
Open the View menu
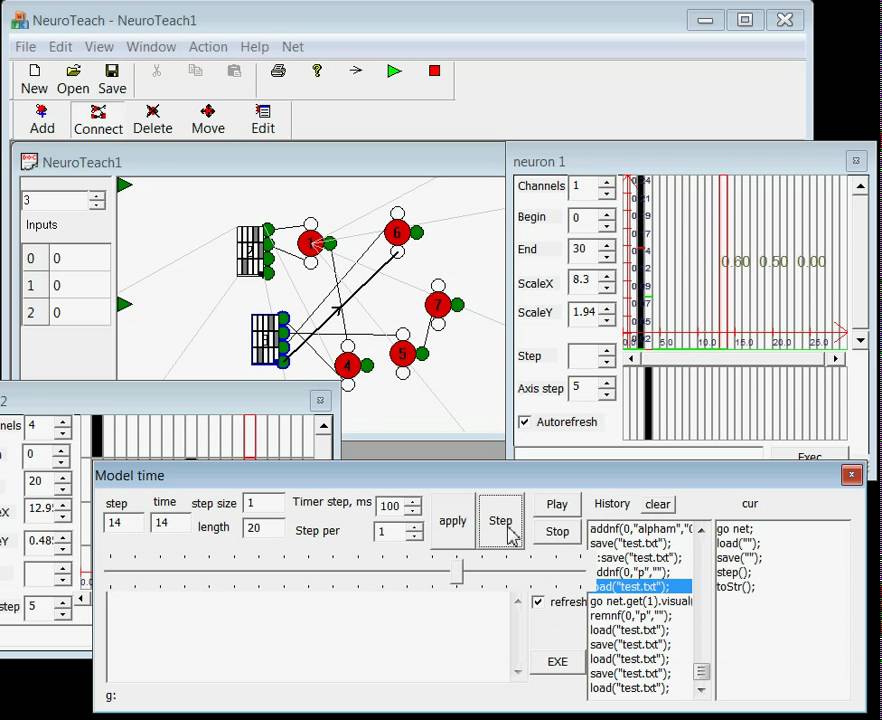[99, 47]
